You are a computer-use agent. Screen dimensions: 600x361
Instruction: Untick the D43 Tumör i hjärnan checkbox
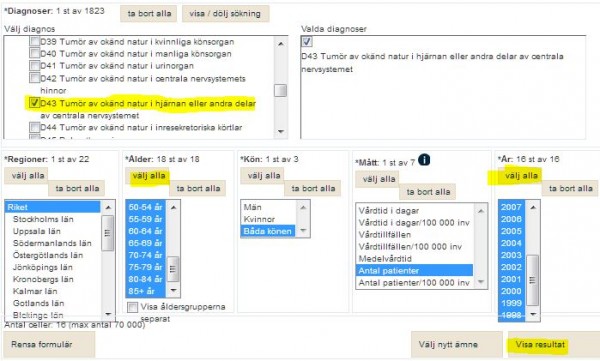click(x=35, y=103)
